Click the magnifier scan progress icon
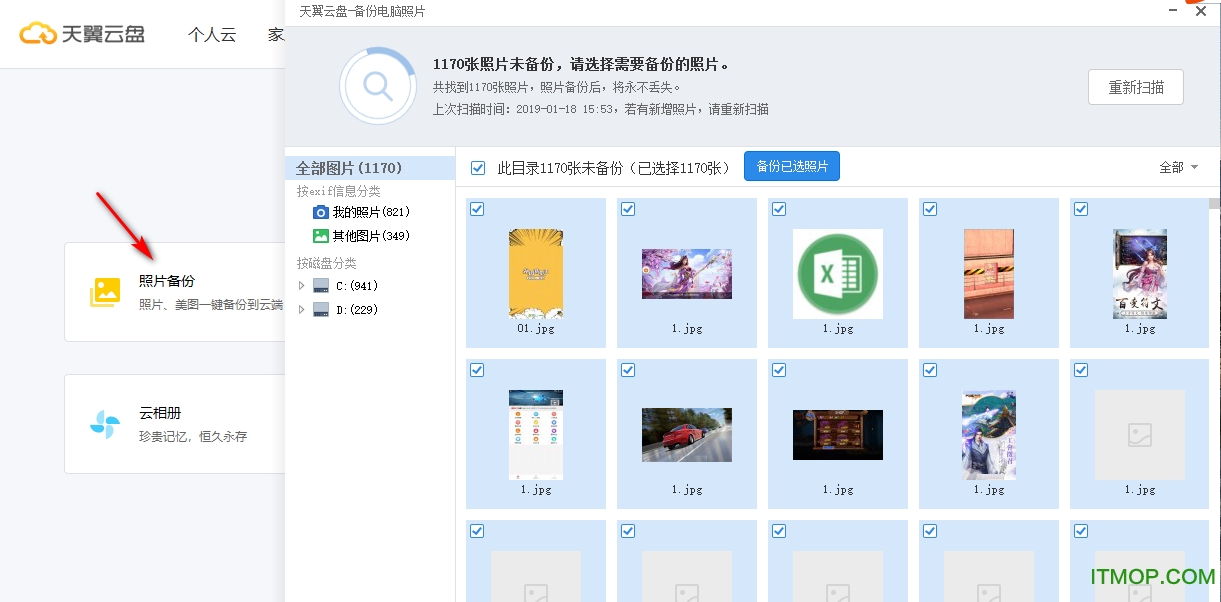This screenshot has height=602, width=1221. (x=377, y=87)
